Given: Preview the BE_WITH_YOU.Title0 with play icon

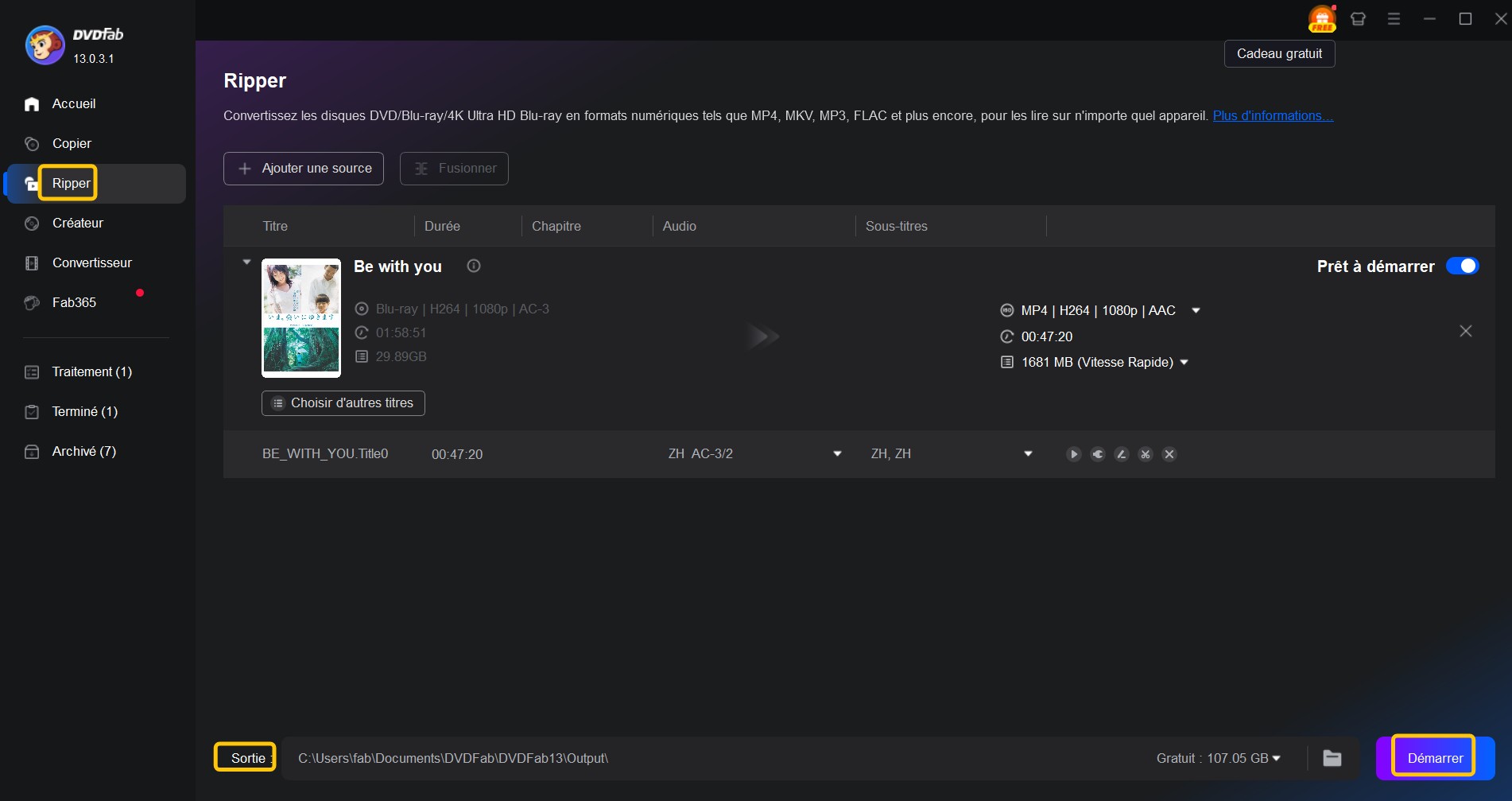Looking at the screenshot, I should (1074, 454).
